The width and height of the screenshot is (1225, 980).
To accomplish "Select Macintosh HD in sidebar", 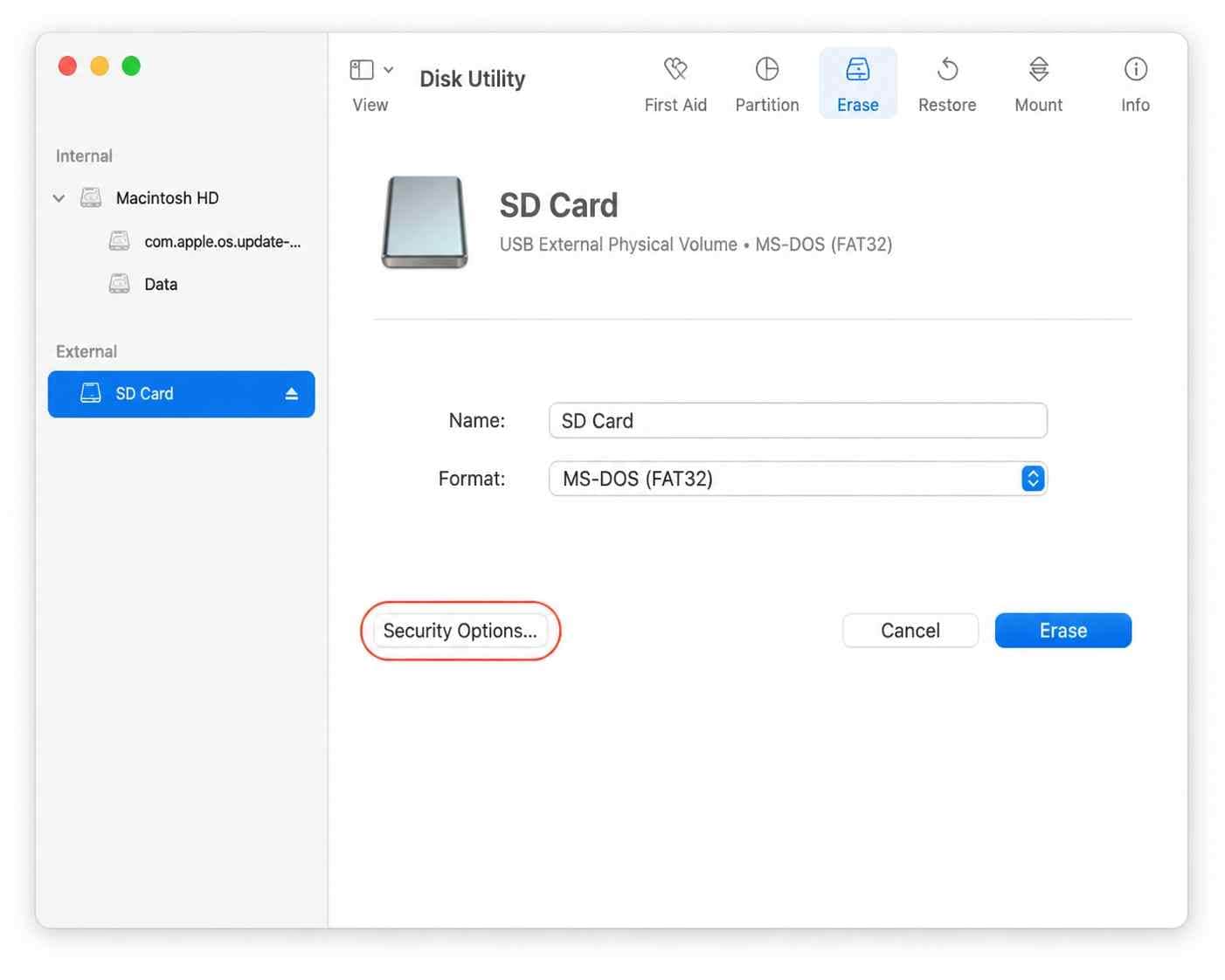I will [x=167, y=198].
